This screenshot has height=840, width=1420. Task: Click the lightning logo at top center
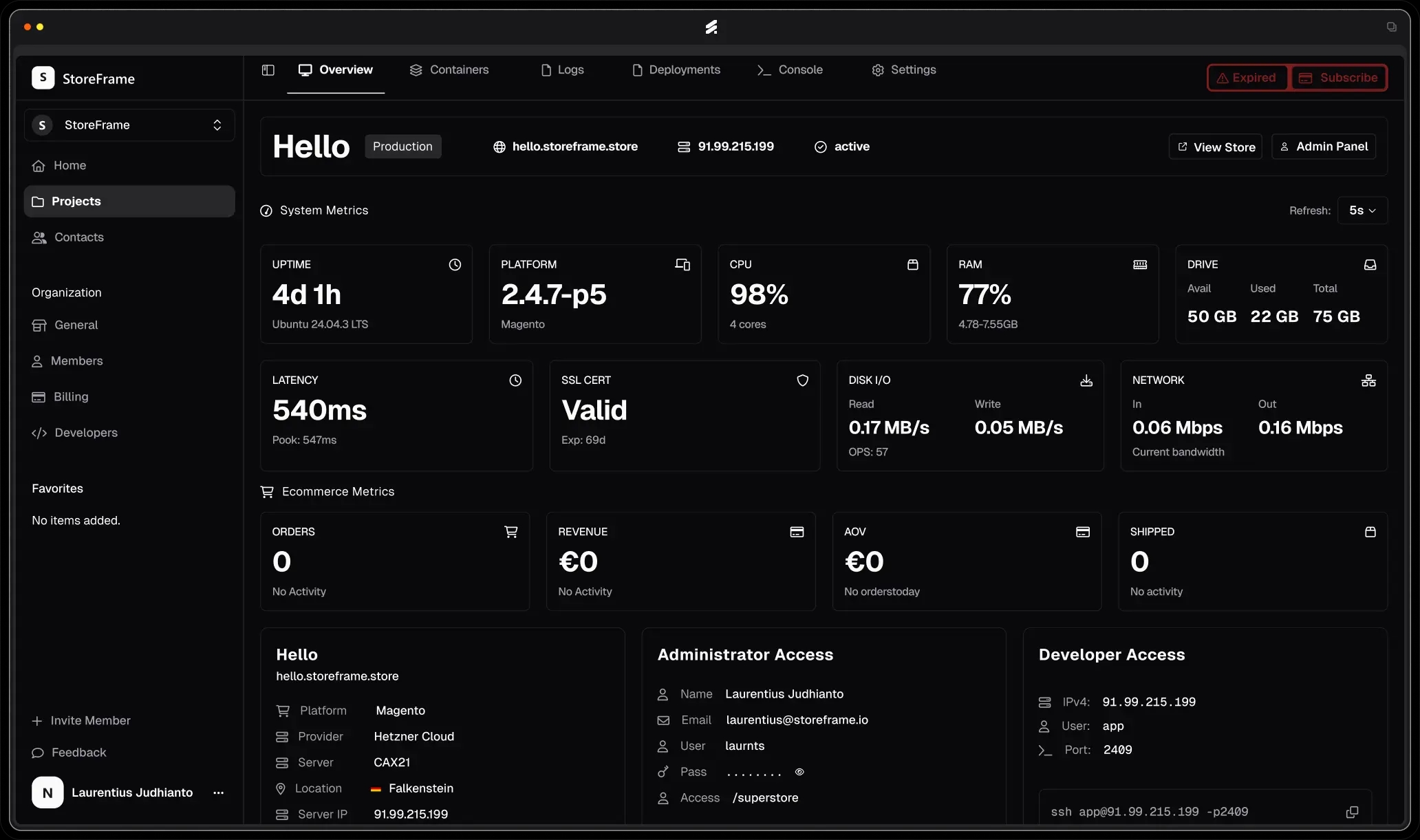711,27
